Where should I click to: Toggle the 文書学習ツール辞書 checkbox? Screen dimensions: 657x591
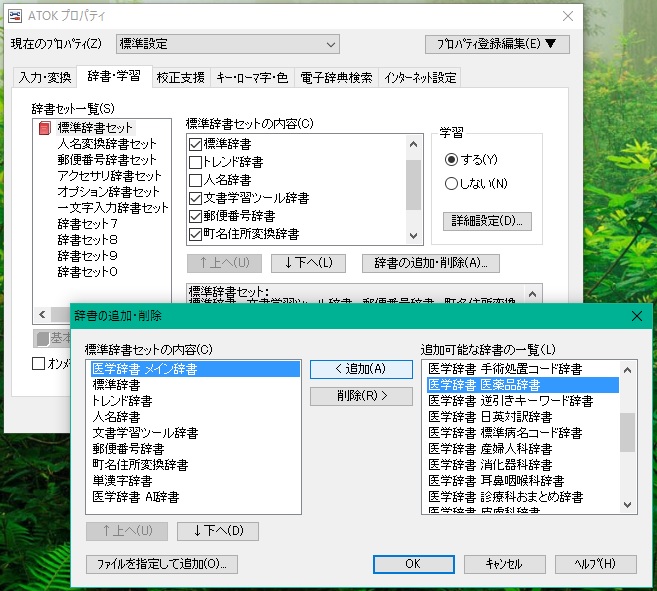click(x=195, y=198)
